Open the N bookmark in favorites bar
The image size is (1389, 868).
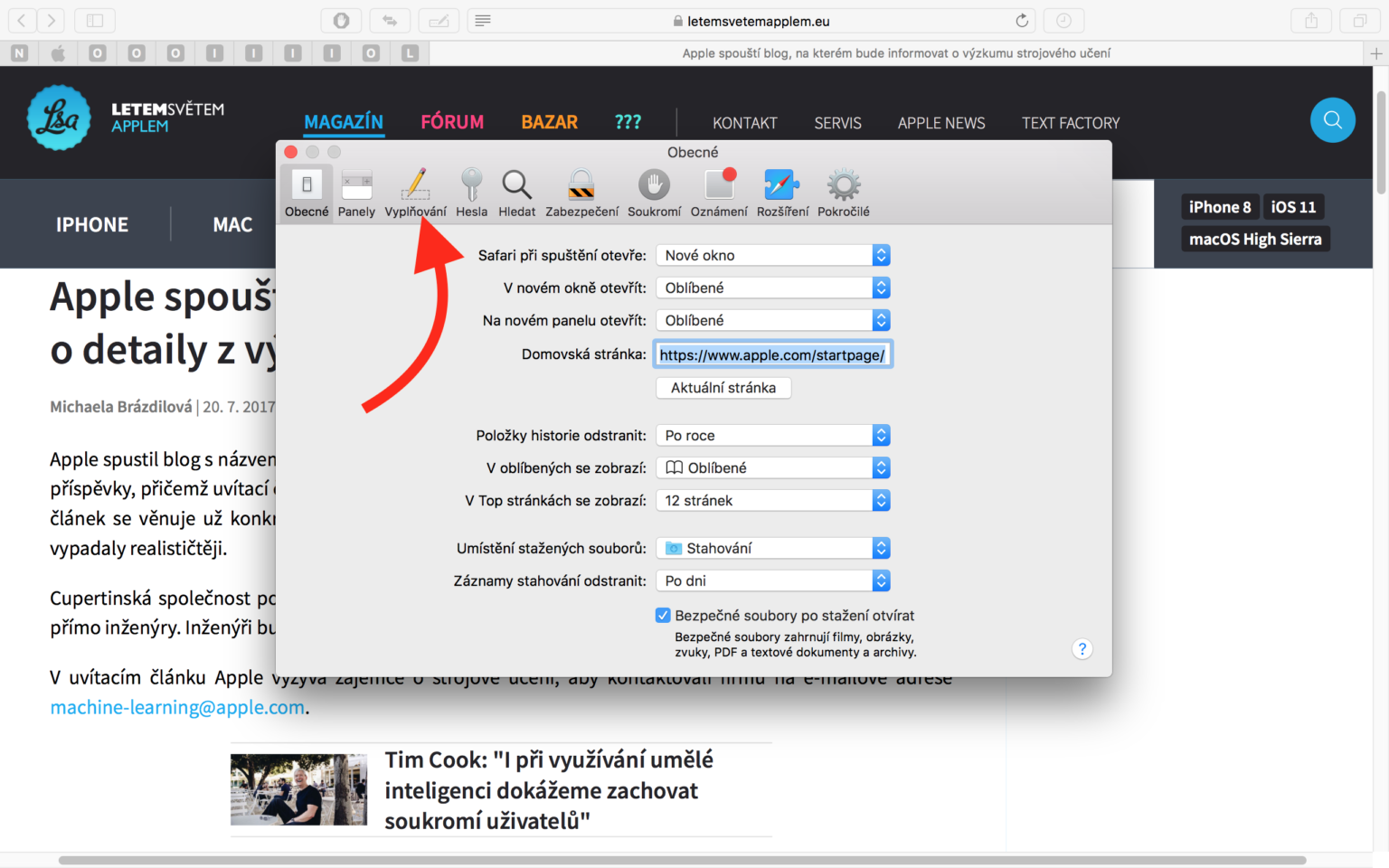coord(19,53)
